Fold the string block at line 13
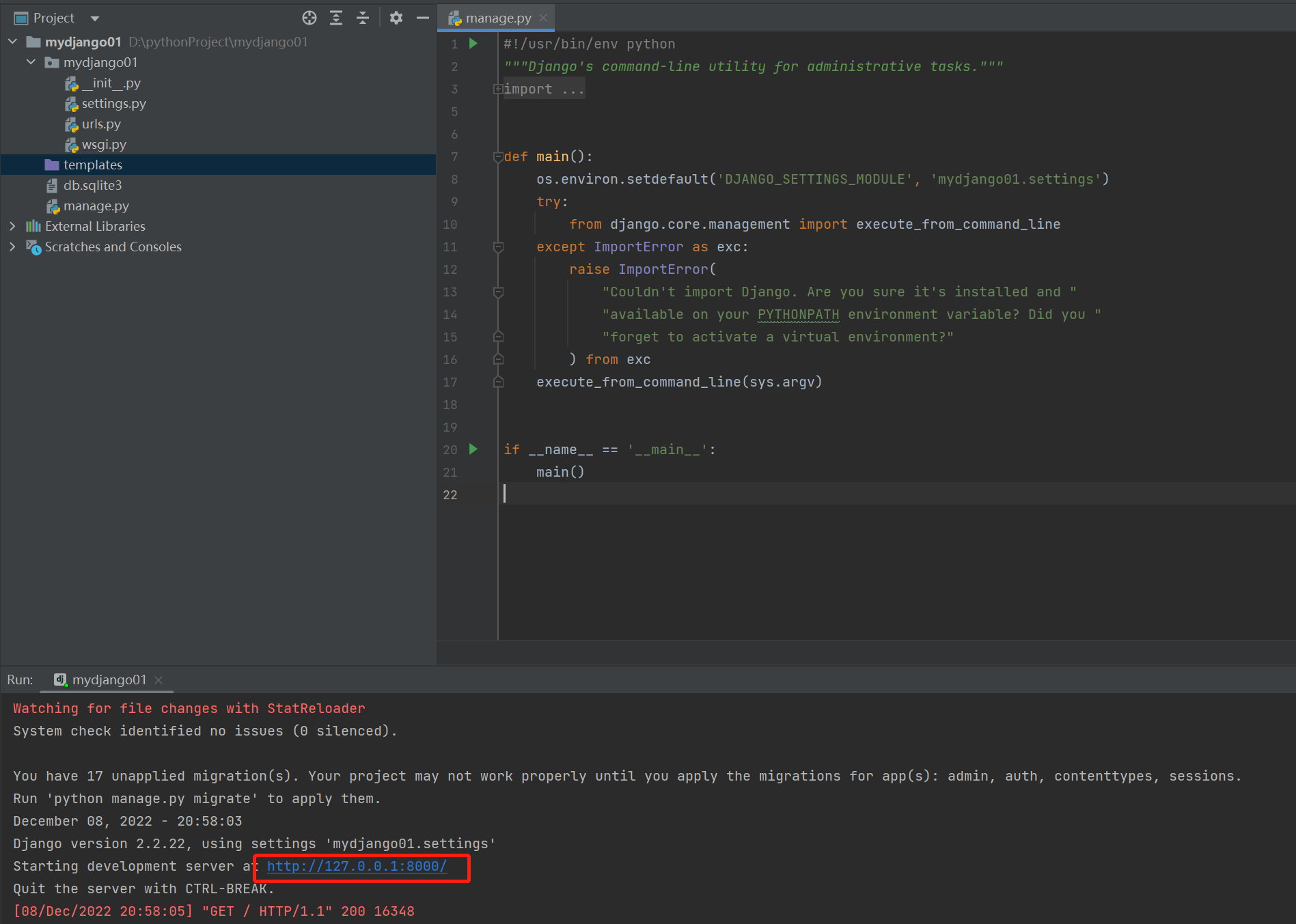The width and height of the screenshot is (1296, 924). [498, 292]
